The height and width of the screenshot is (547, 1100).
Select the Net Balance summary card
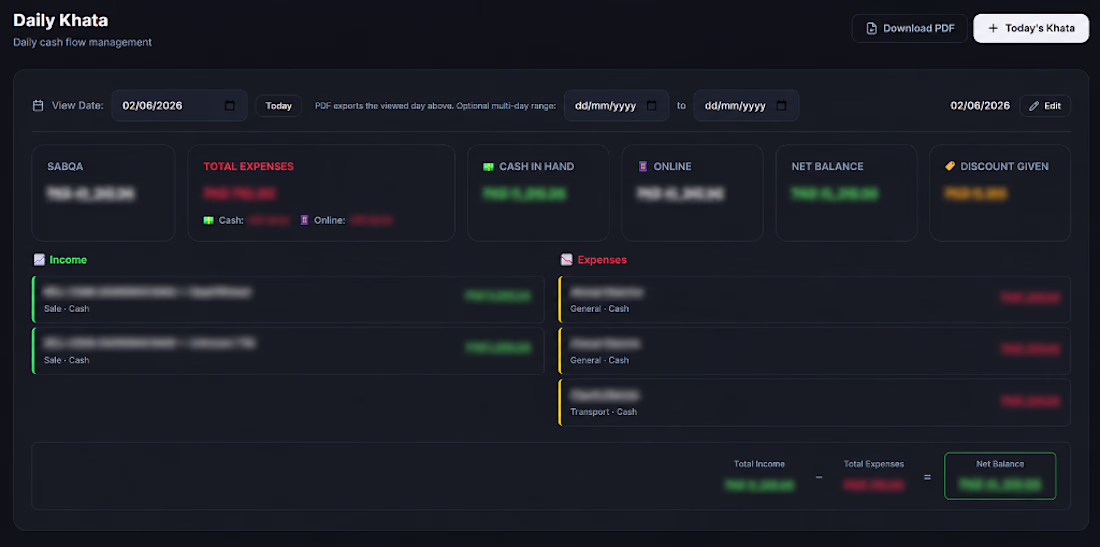click(846, 193)
